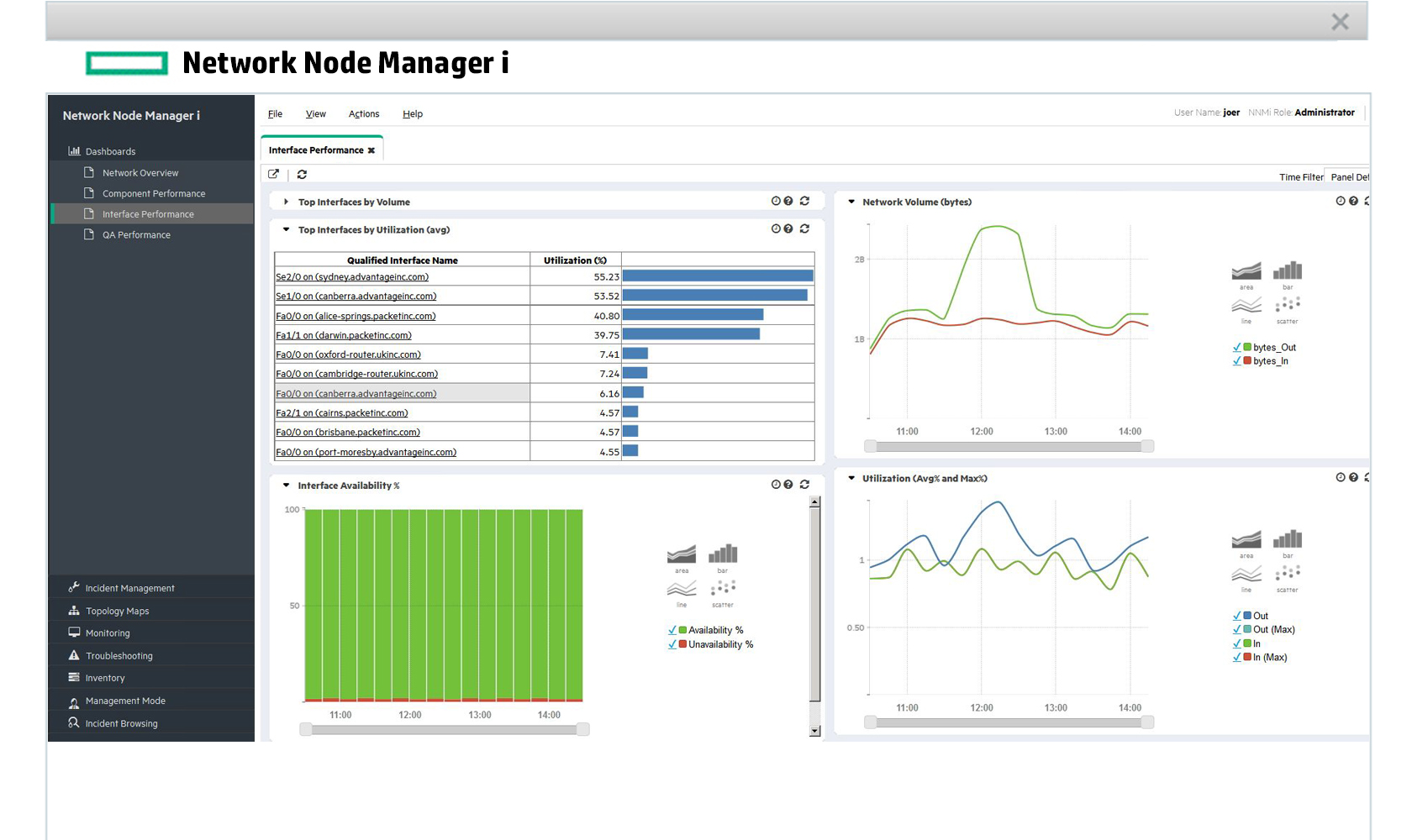Select line chart type in Utilization panel
Viewport: 1412px width, 840px height.
point(1246,578)
